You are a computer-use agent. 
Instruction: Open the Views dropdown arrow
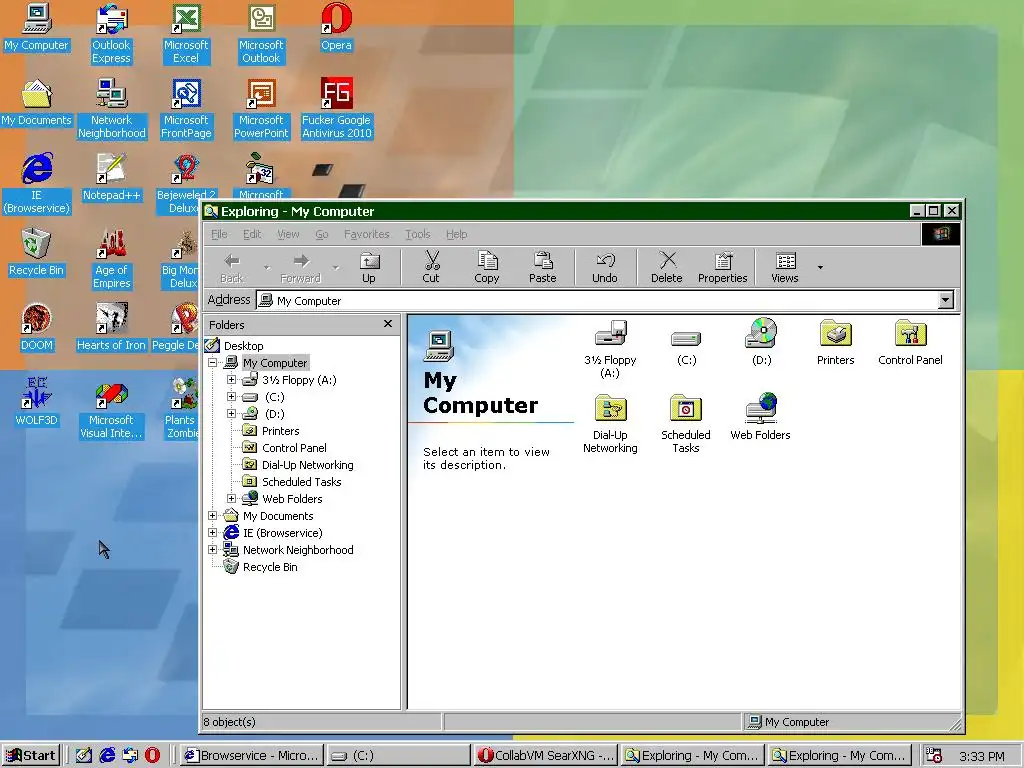click(x=820, y=267)
